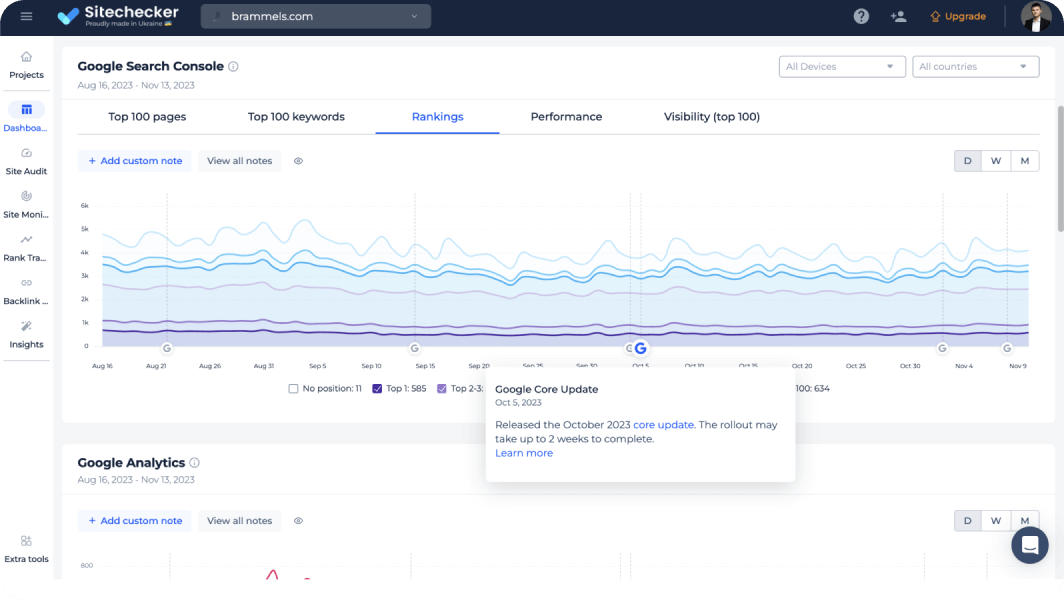Click the Sitechecker logo
The height and width of the screenshot is (600, 1064).
118,16
